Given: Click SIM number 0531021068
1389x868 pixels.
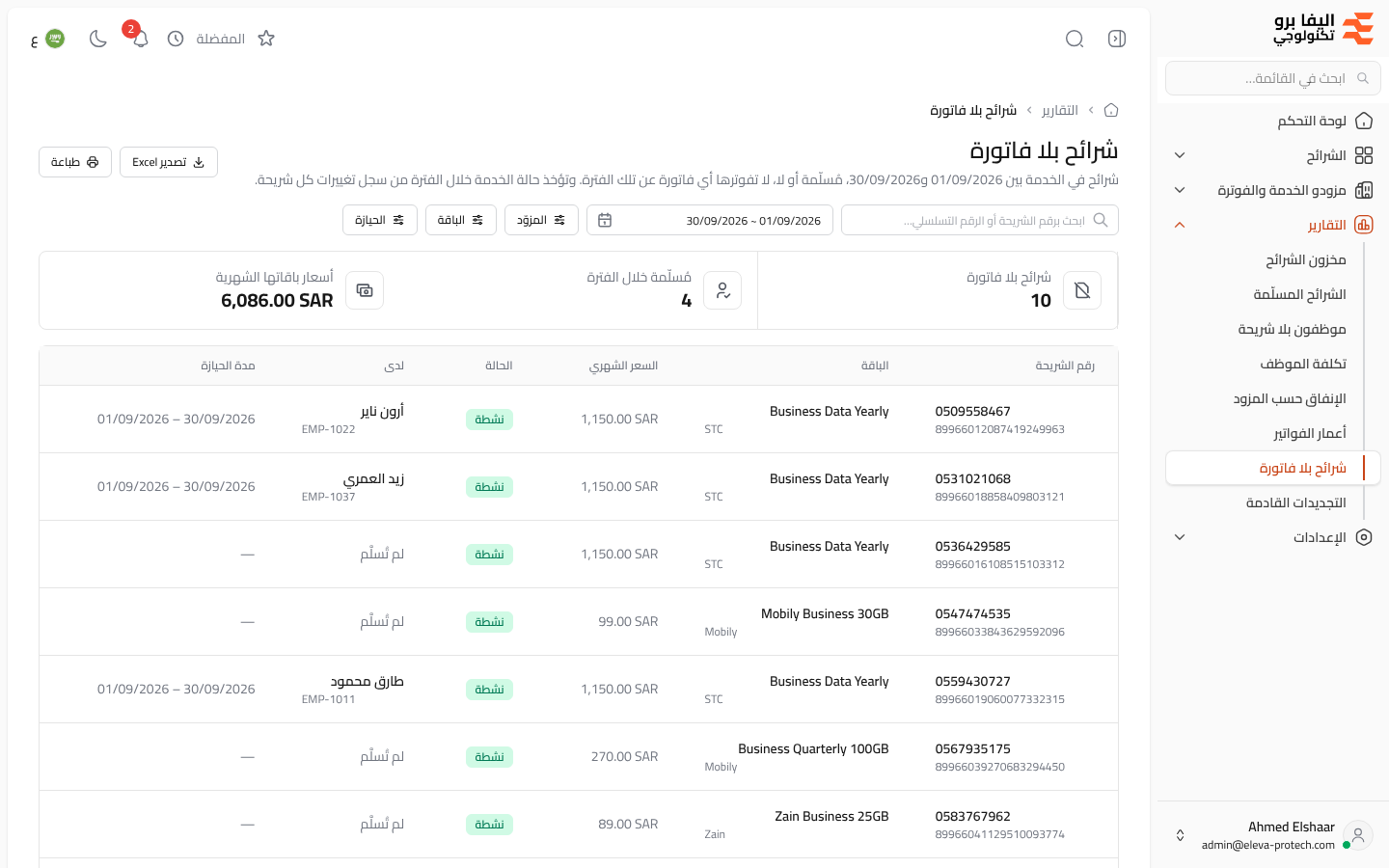Looking at the screenshot, I should click(x=973, y=478).
